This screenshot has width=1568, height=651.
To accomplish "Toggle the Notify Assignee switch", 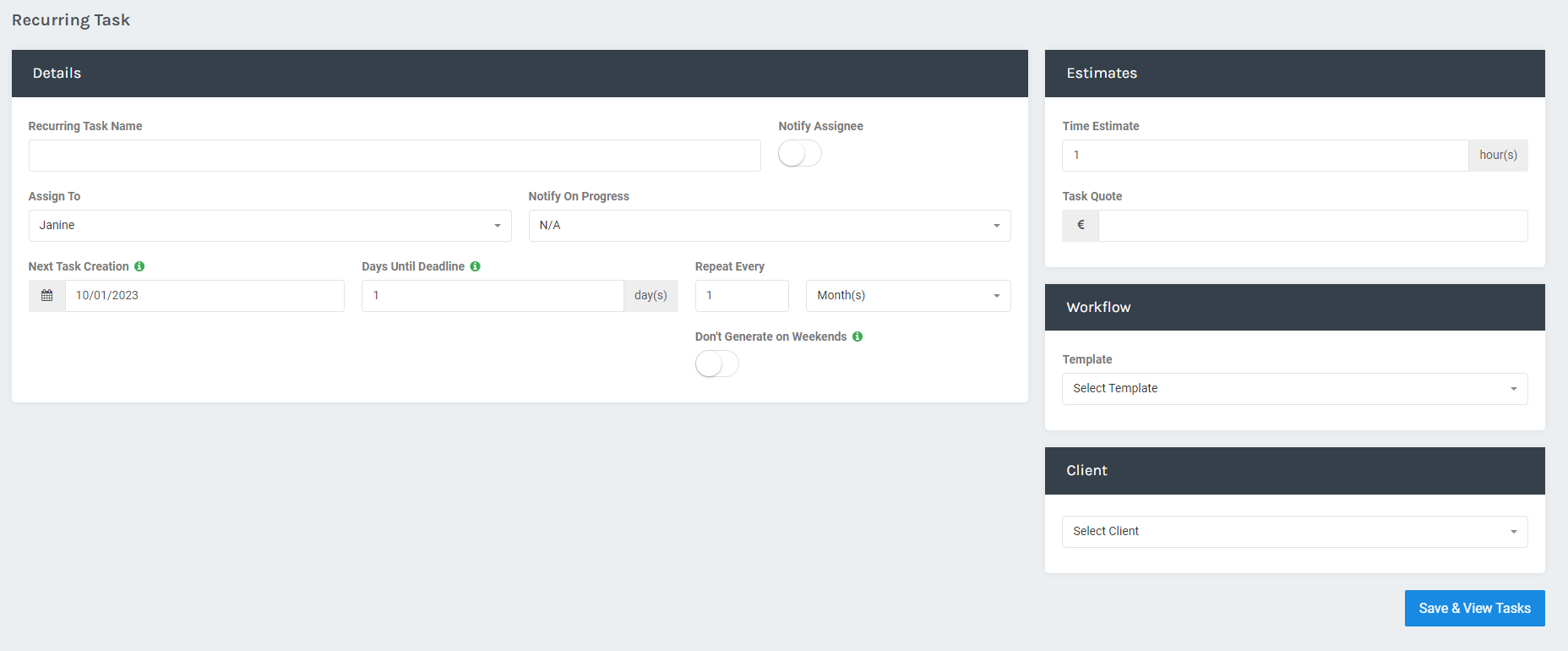I will (800, 154).
